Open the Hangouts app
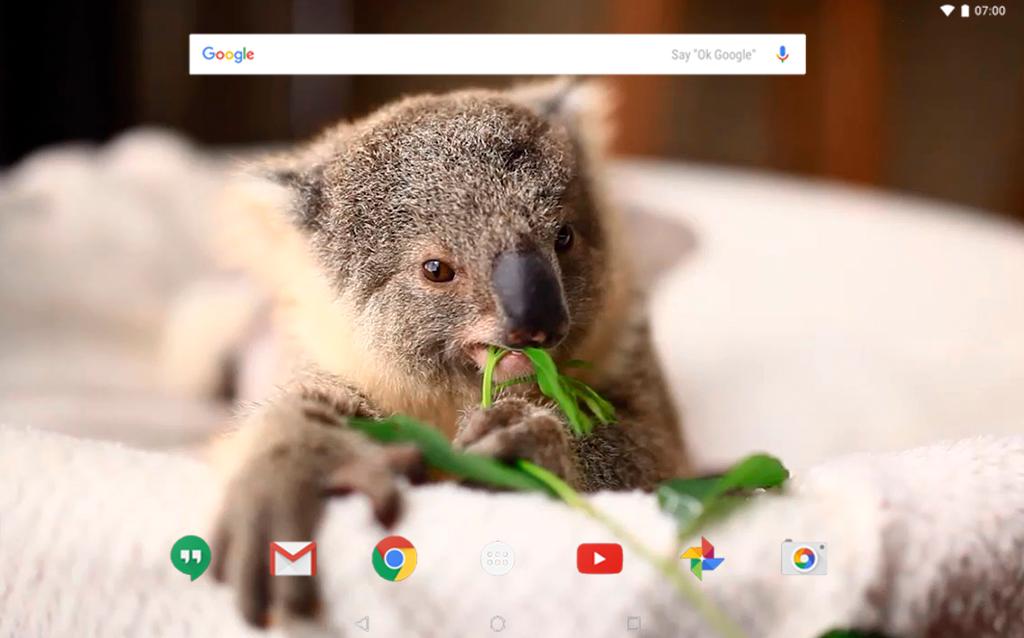 point(190,558)
